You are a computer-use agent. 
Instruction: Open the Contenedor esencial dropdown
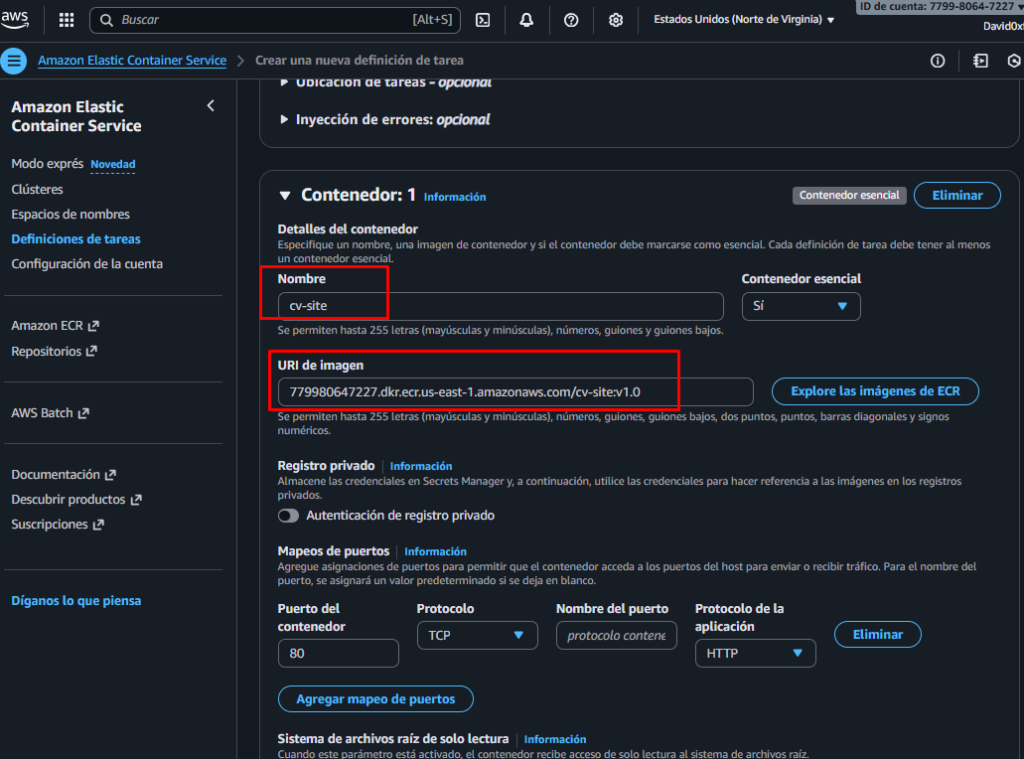click(800, 306)
